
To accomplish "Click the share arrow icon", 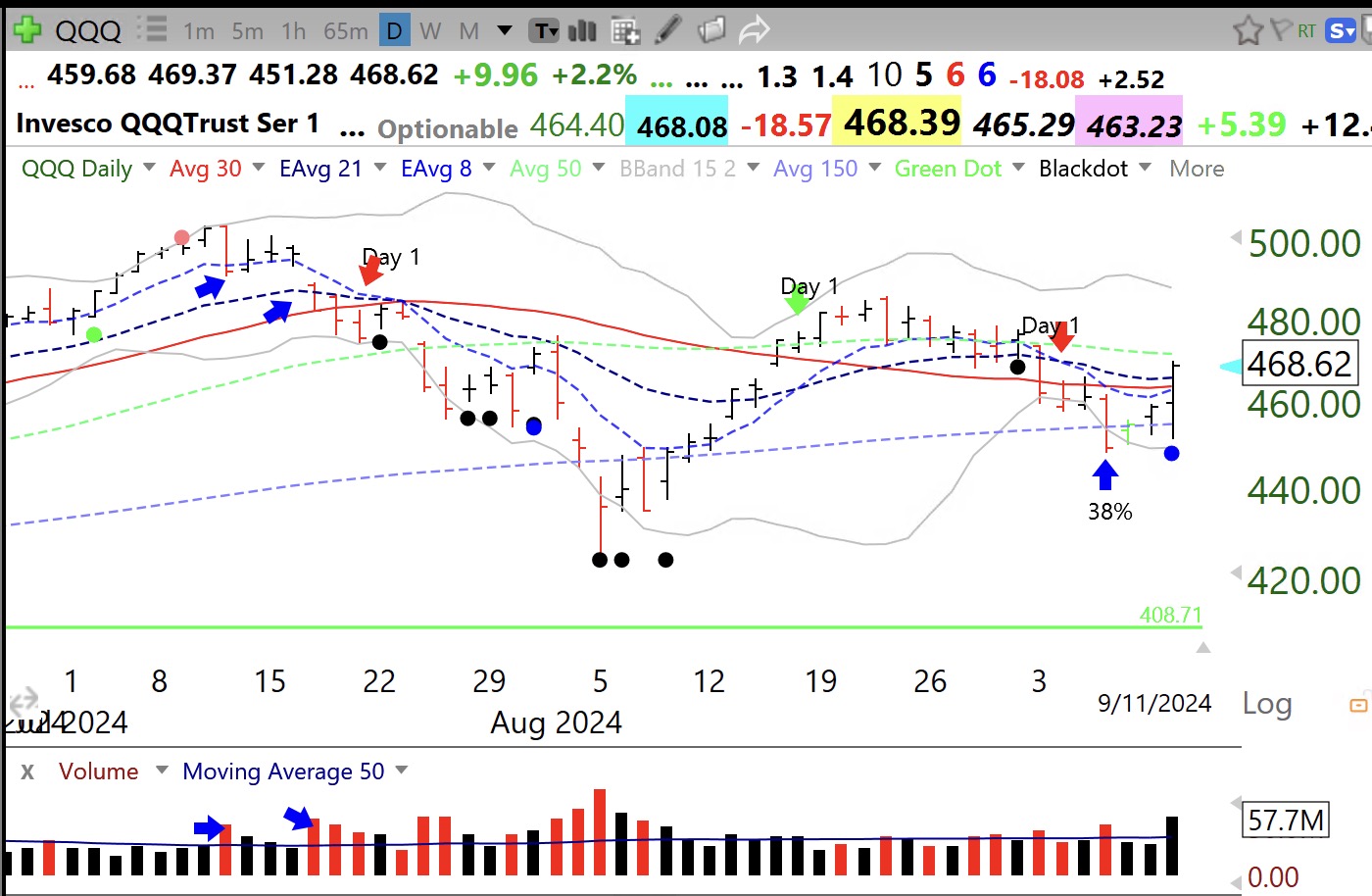I will (x=754, y=30).
